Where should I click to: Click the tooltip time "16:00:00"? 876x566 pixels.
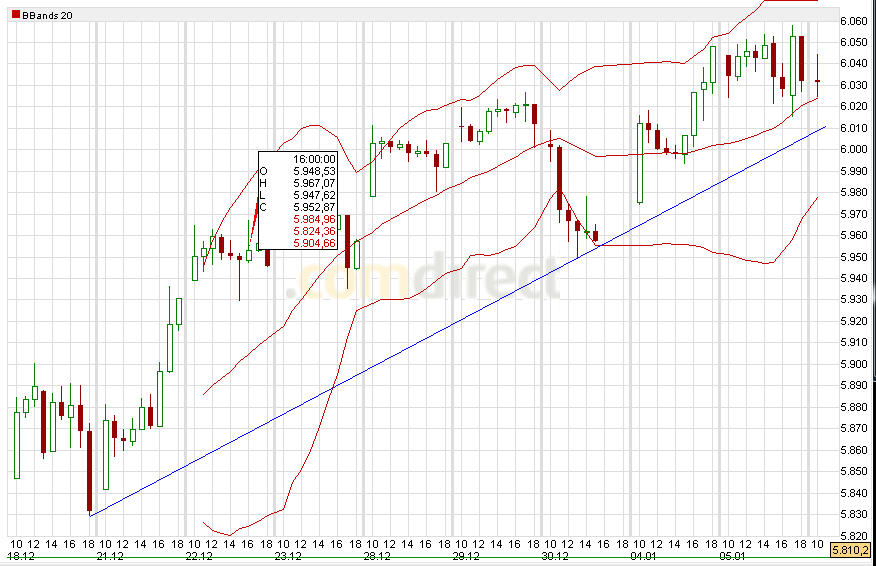tap(315, 159)
